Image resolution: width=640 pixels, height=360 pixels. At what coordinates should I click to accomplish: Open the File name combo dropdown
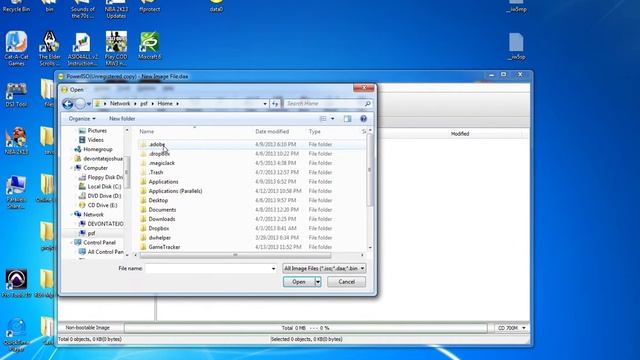pos(273,269)
